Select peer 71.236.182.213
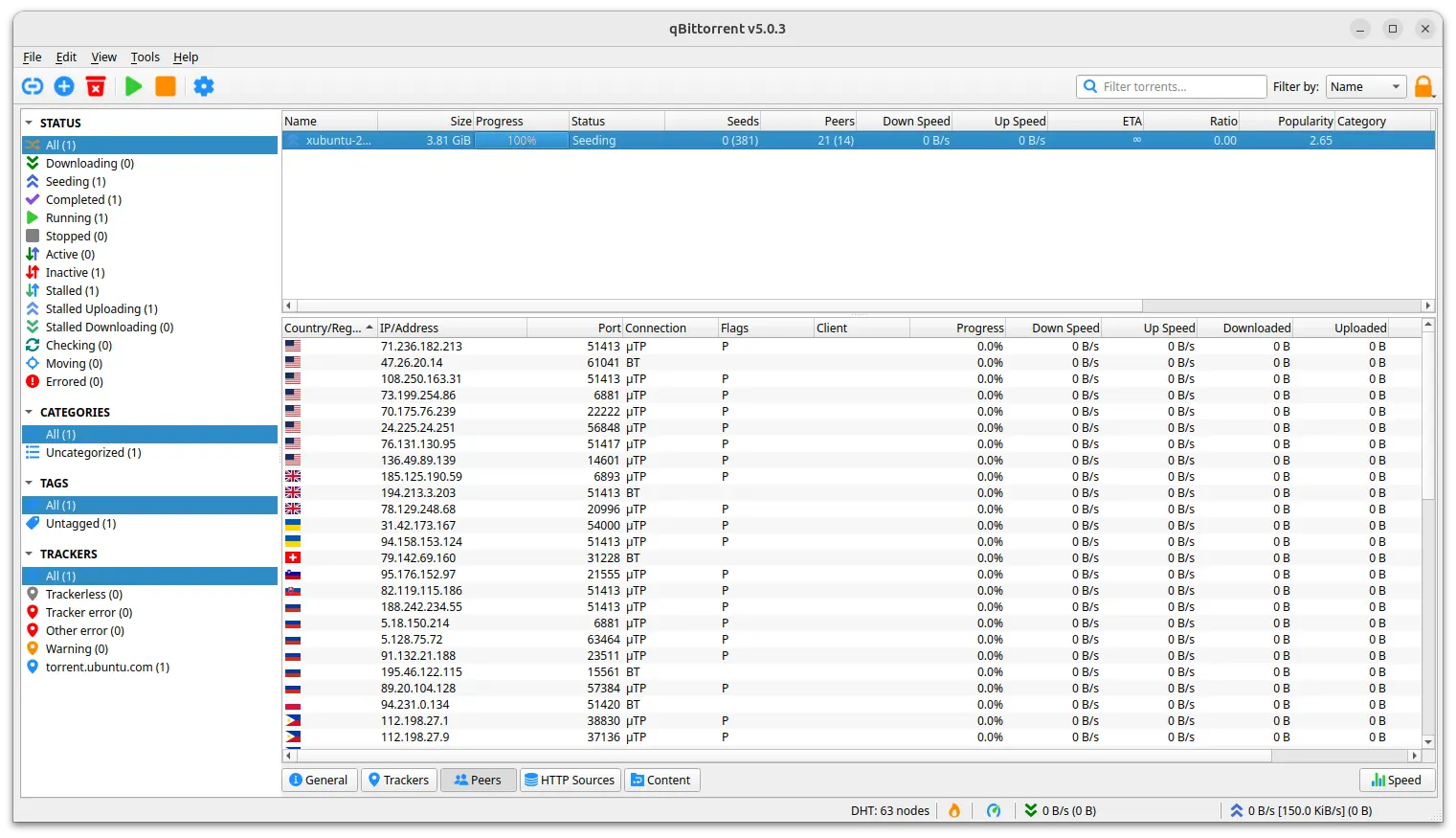Screen dimensions: 1456x838 click(x=421, y=347)
